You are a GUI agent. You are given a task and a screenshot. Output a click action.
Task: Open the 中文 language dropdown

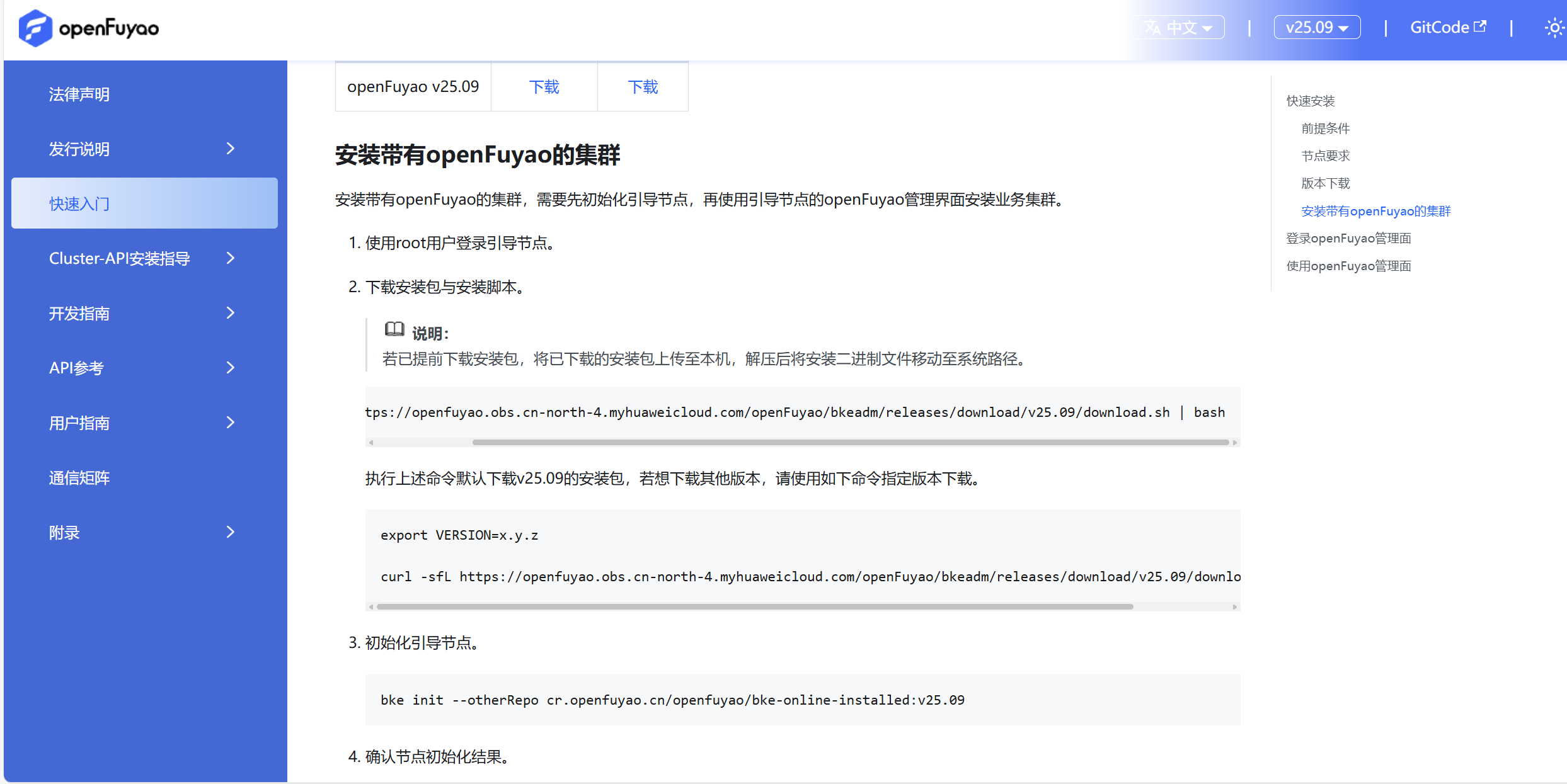coord(1178,28)
